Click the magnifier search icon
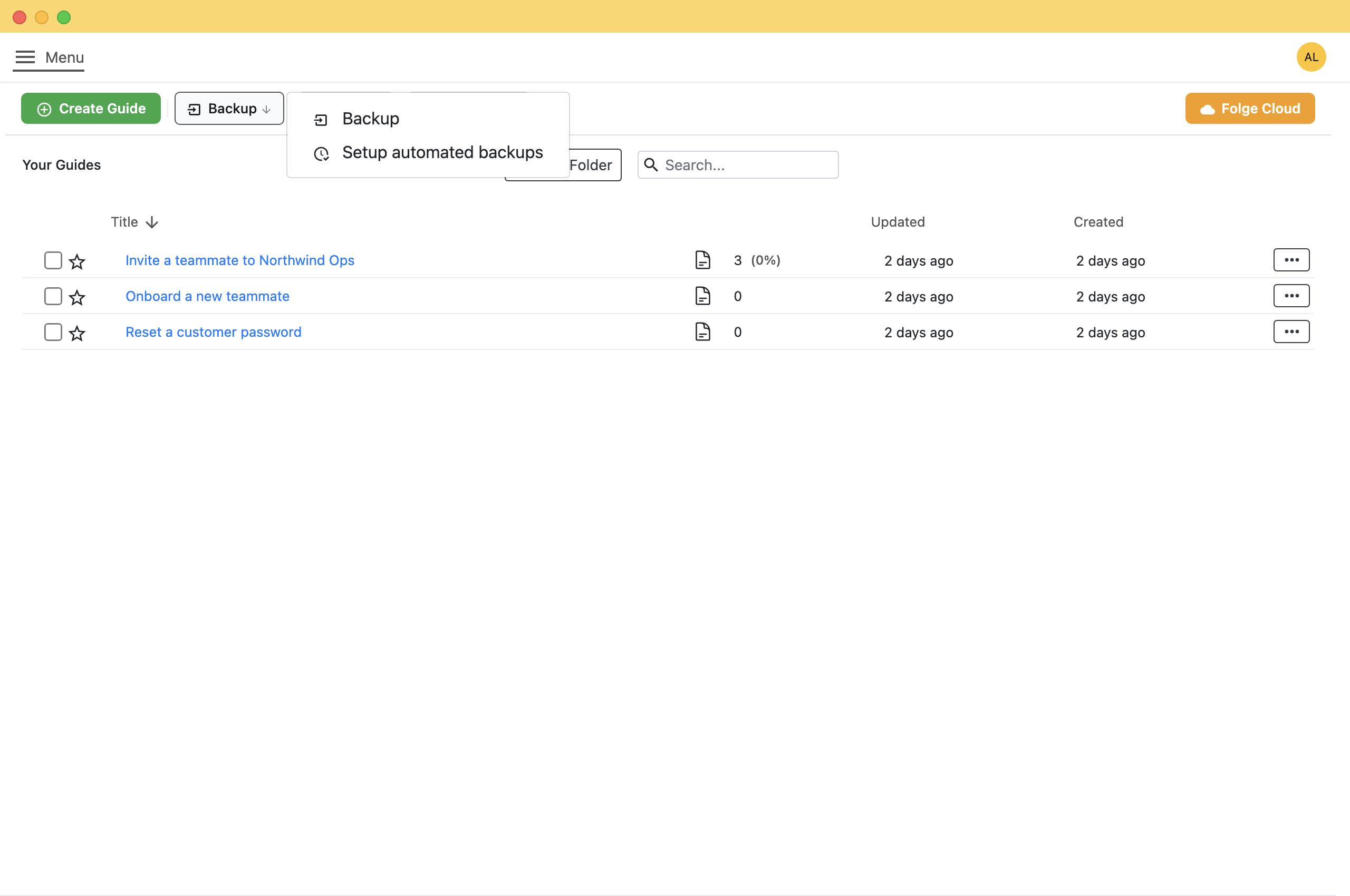This screenshot has height=896, width=1350. click(x=651, y=165)
